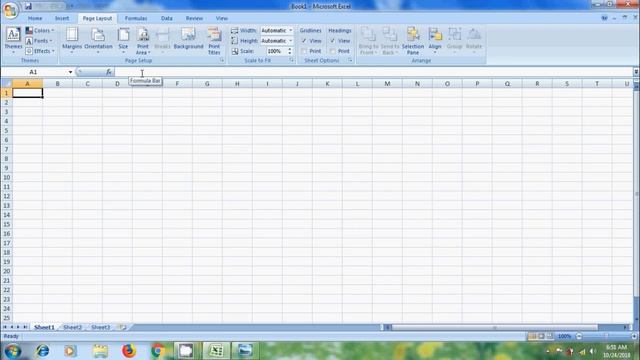The width and height of the screenshot is (640, 360).
Task: Open the Group menu
Action: click(x=454, y=41)
